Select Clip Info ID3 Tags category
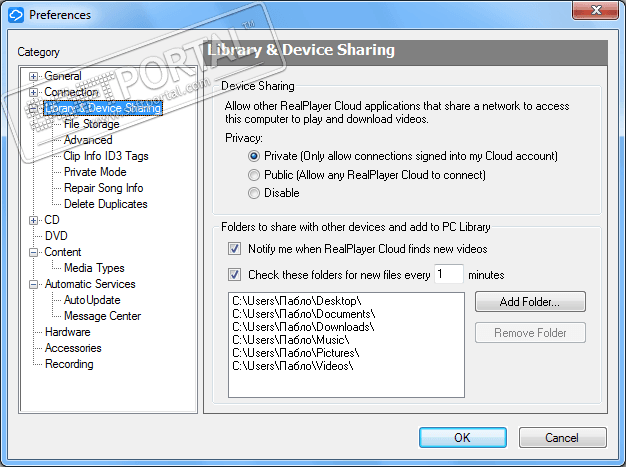The image size is (626, 467). [105, 156]
